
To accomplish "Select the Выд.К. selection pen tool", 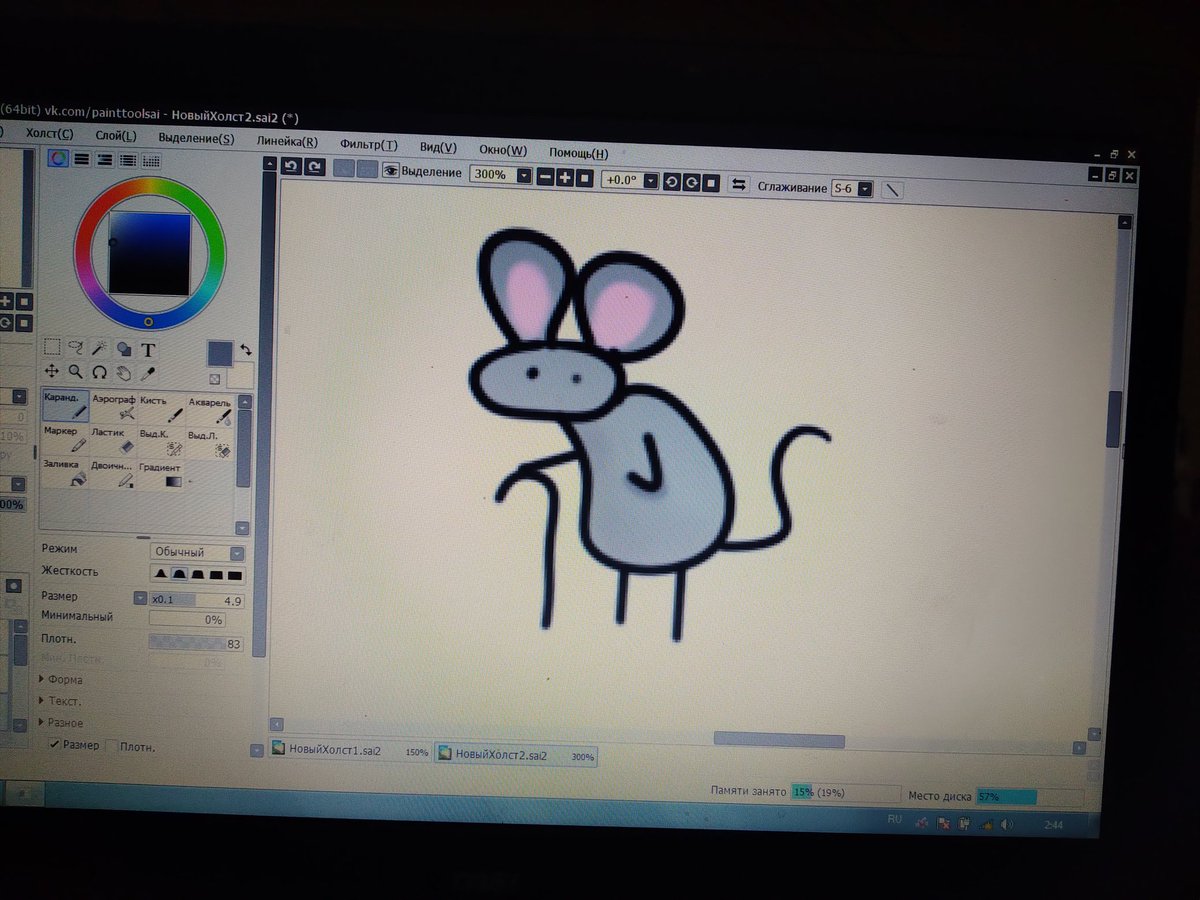I will click(161, 442).
